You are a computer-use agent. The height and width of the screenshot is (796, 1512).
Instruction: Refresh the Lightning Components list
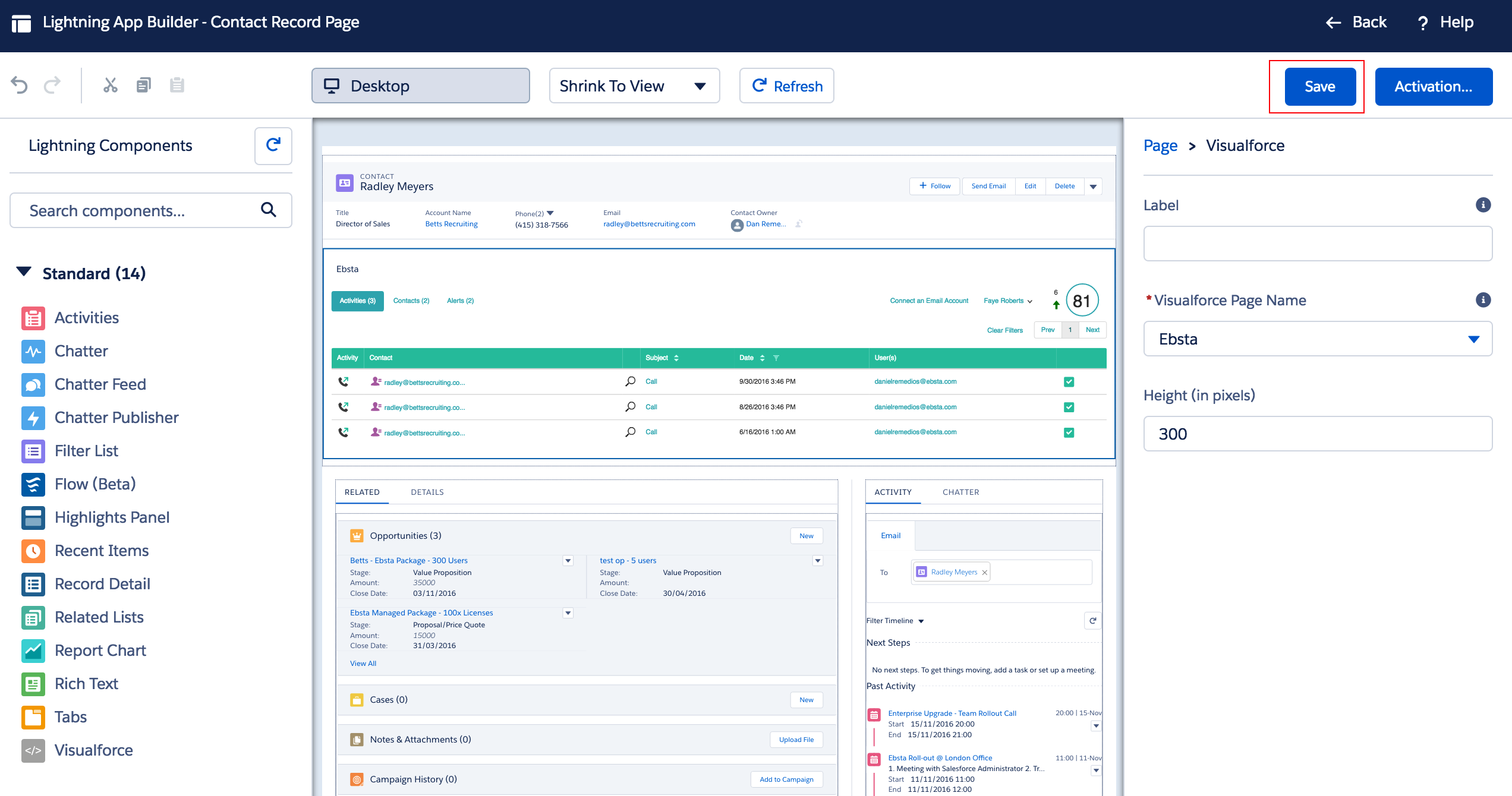(x=273, y=146)
